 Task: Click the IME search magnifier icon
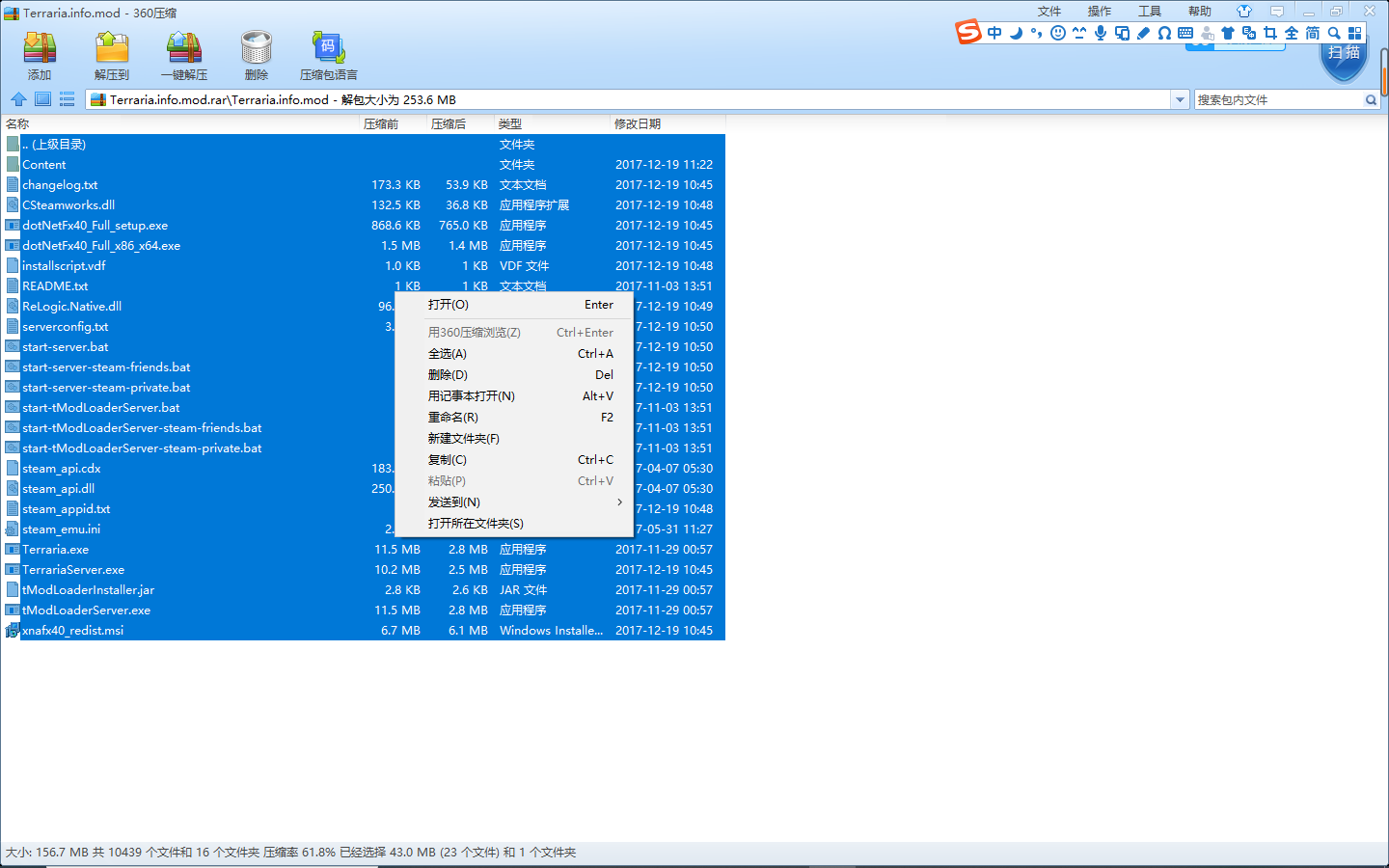[1334, 33]
